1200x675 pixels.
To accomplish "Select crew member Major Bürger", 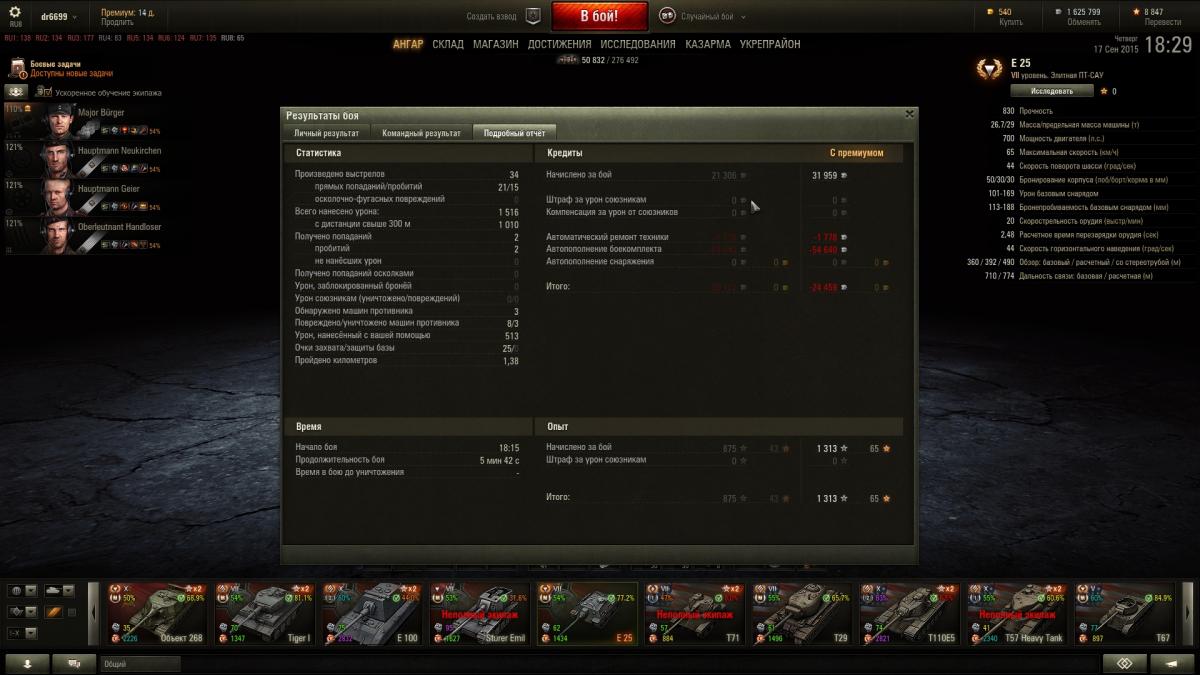I will point(84,122).
